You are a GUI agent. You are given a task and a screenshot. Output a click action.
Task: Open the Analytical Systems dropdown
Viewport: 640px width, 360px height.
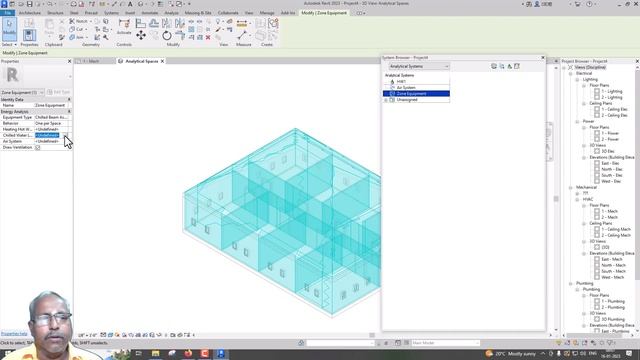(419, 66)
